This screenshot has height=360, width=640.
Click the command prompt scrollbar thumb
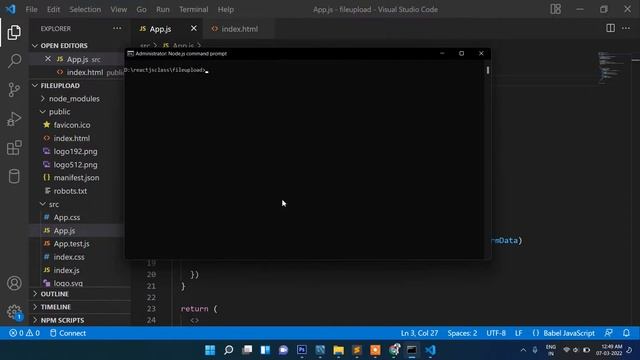click(x=487, y=70)
